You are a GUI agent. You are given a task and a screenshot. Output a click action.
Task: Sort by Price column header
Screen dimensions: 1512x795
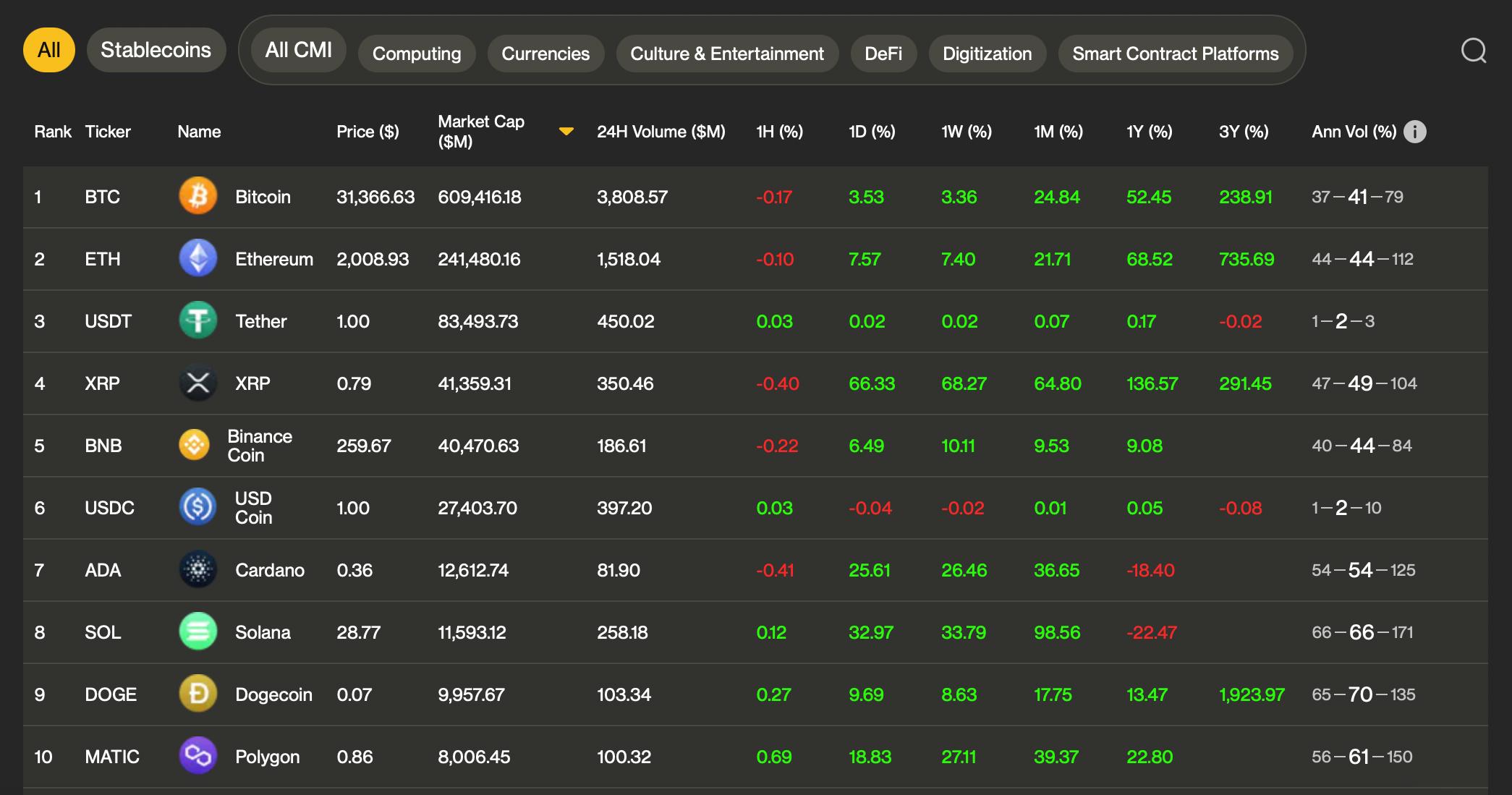point(368,132)
